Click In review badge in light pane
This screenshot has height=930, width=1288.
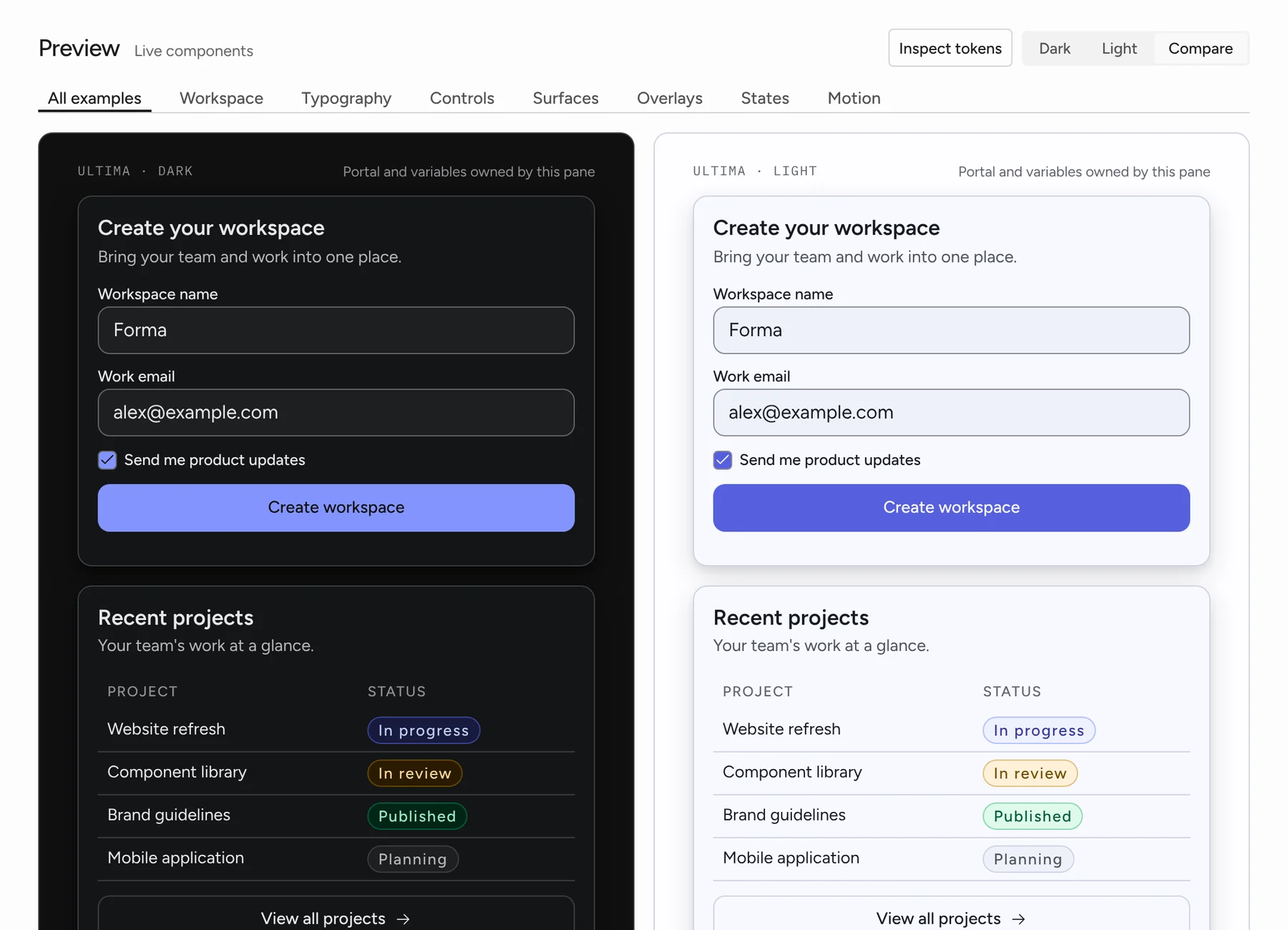pyautogui.click(x=1030, y=773)
